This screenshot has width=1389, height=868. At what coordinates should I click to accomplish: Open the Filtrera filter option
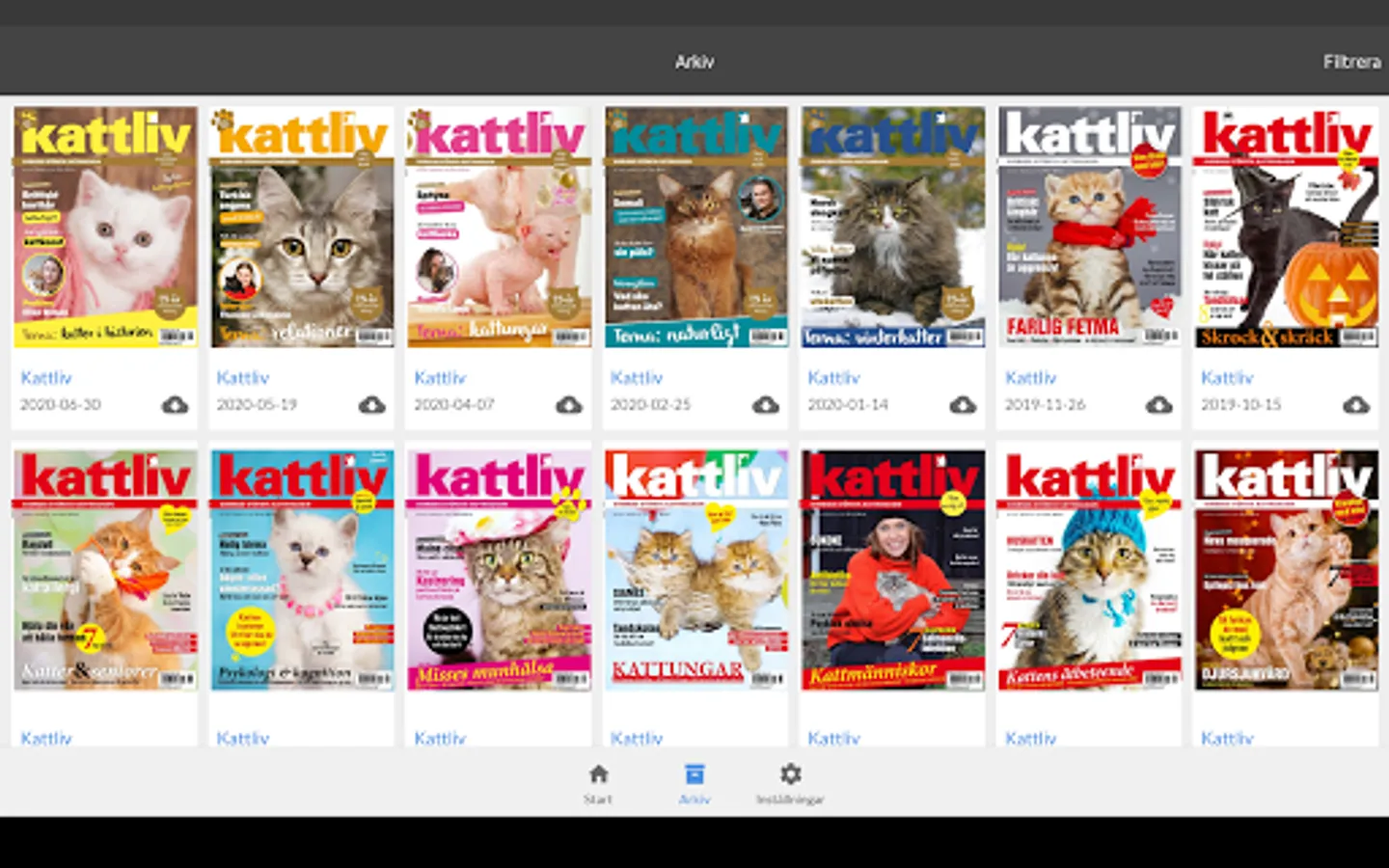tap(1351, 62)
